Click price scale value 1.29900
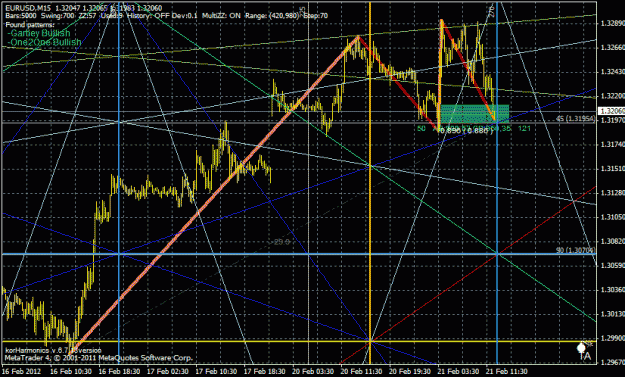The image size is (625, 377). pyautogui.click(x=613, y=338)
